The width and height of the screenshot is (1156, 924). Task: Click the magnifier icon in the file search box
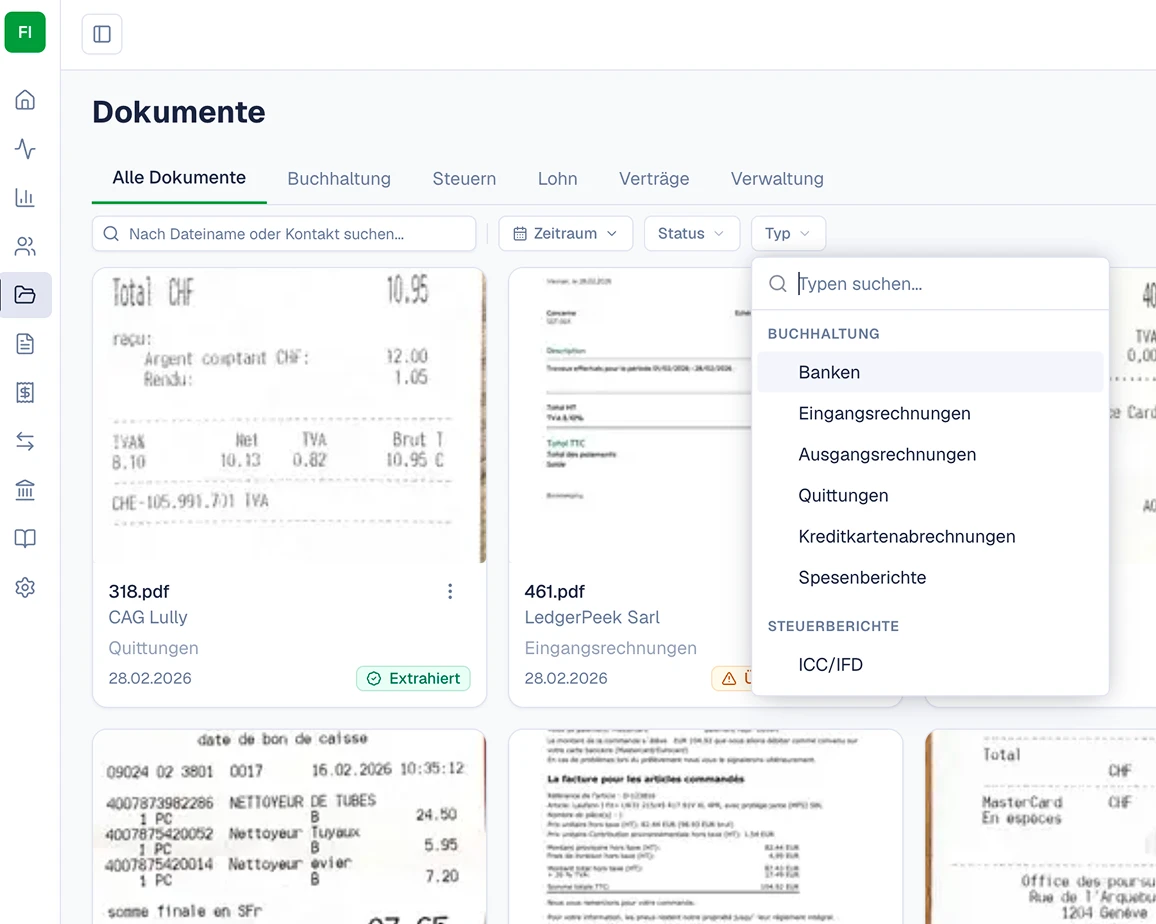point(111,234)
